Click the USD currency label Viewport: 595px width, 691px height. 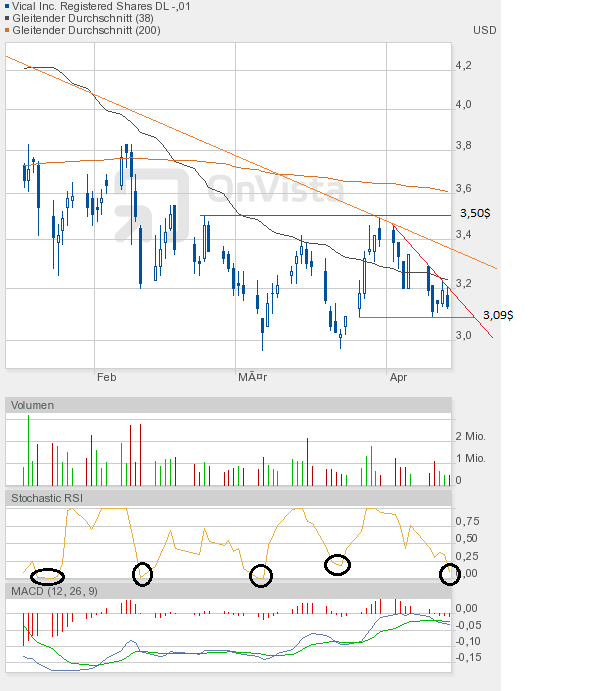[484, 30]
